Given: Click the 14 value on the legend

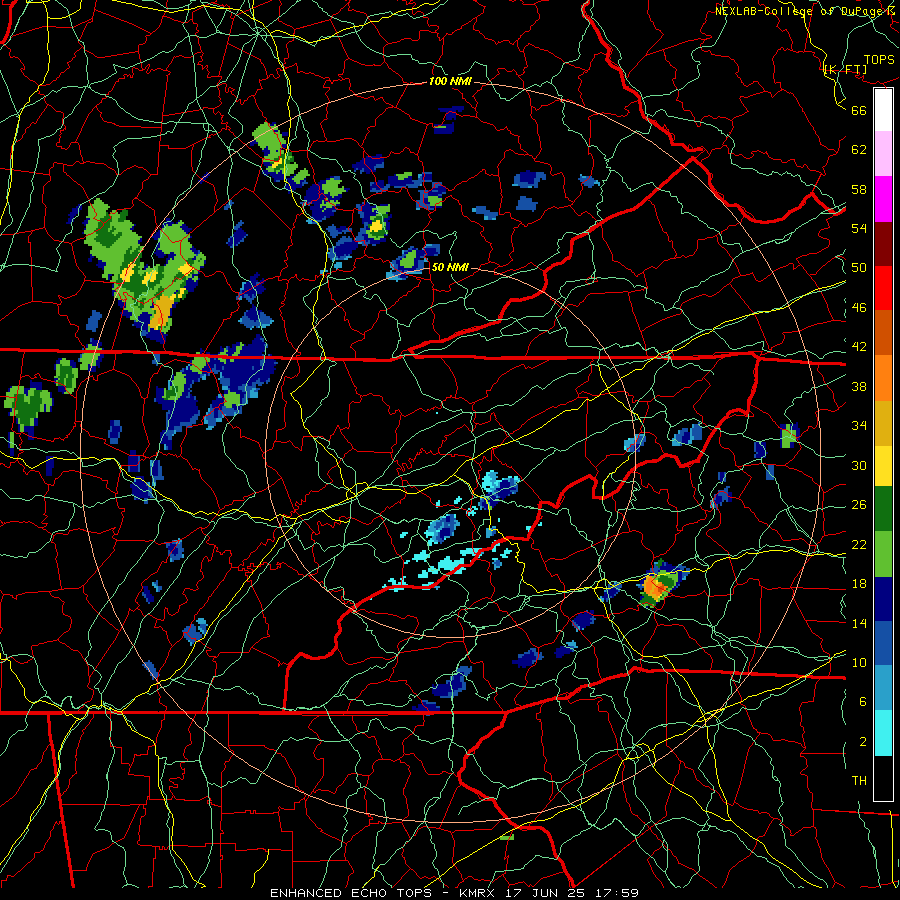Looking at the screenshot, I should click(x=859, y=623).
